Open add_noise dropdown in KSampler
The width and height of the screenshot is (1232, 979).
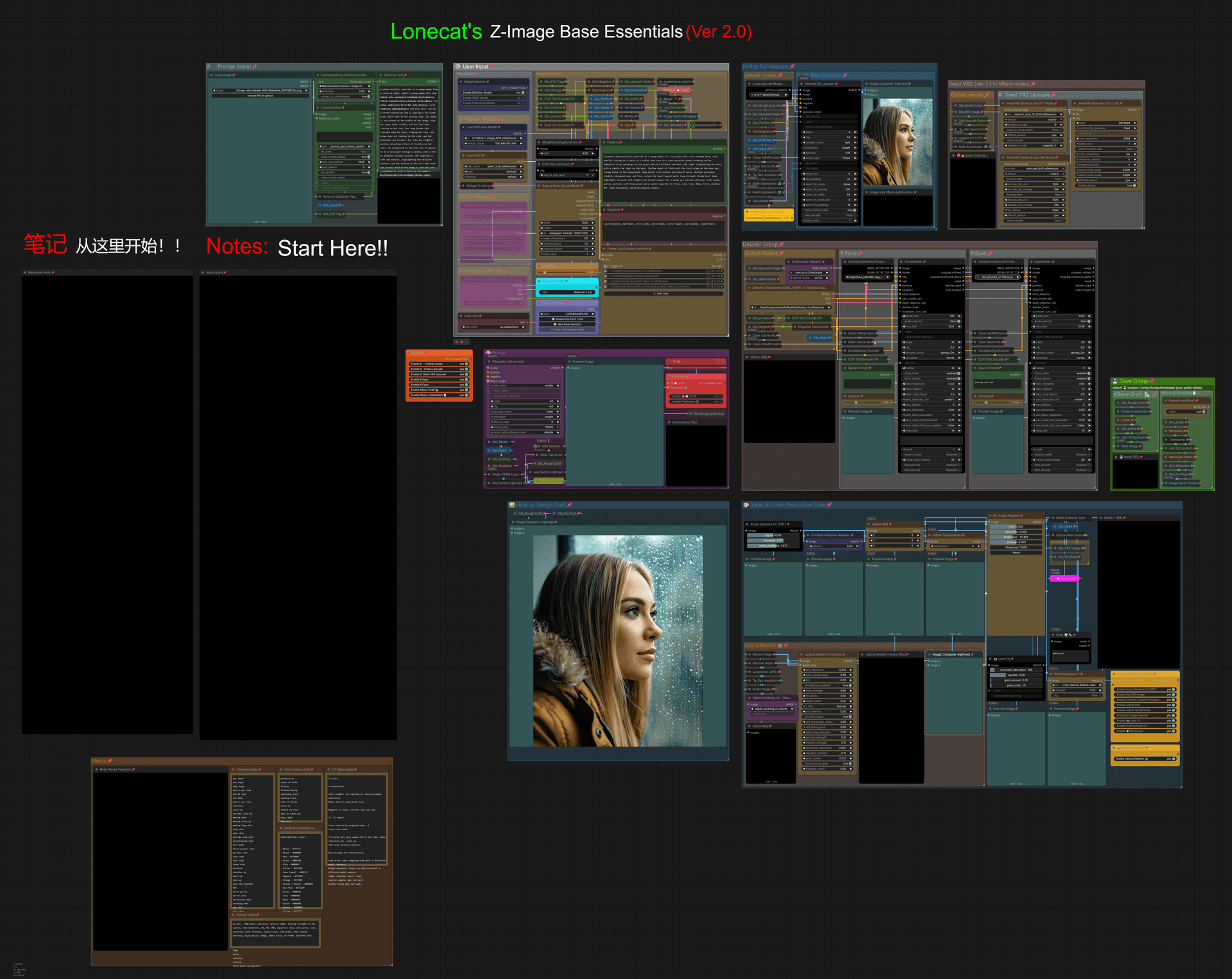click(x=525, y=385)
